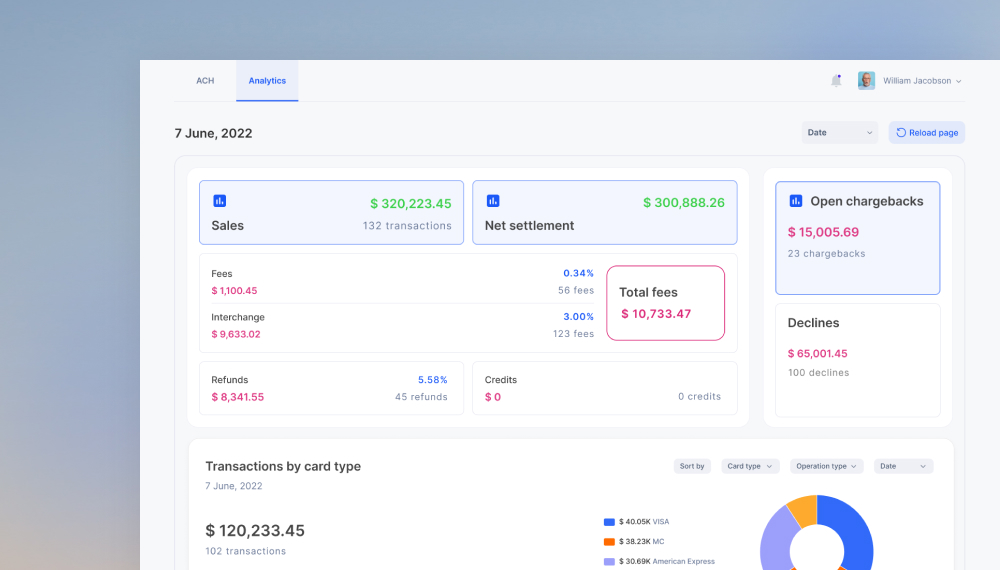Click the $ 10,733.47 total fees amount
The image size is (1000, 570).
click(656, 314)
